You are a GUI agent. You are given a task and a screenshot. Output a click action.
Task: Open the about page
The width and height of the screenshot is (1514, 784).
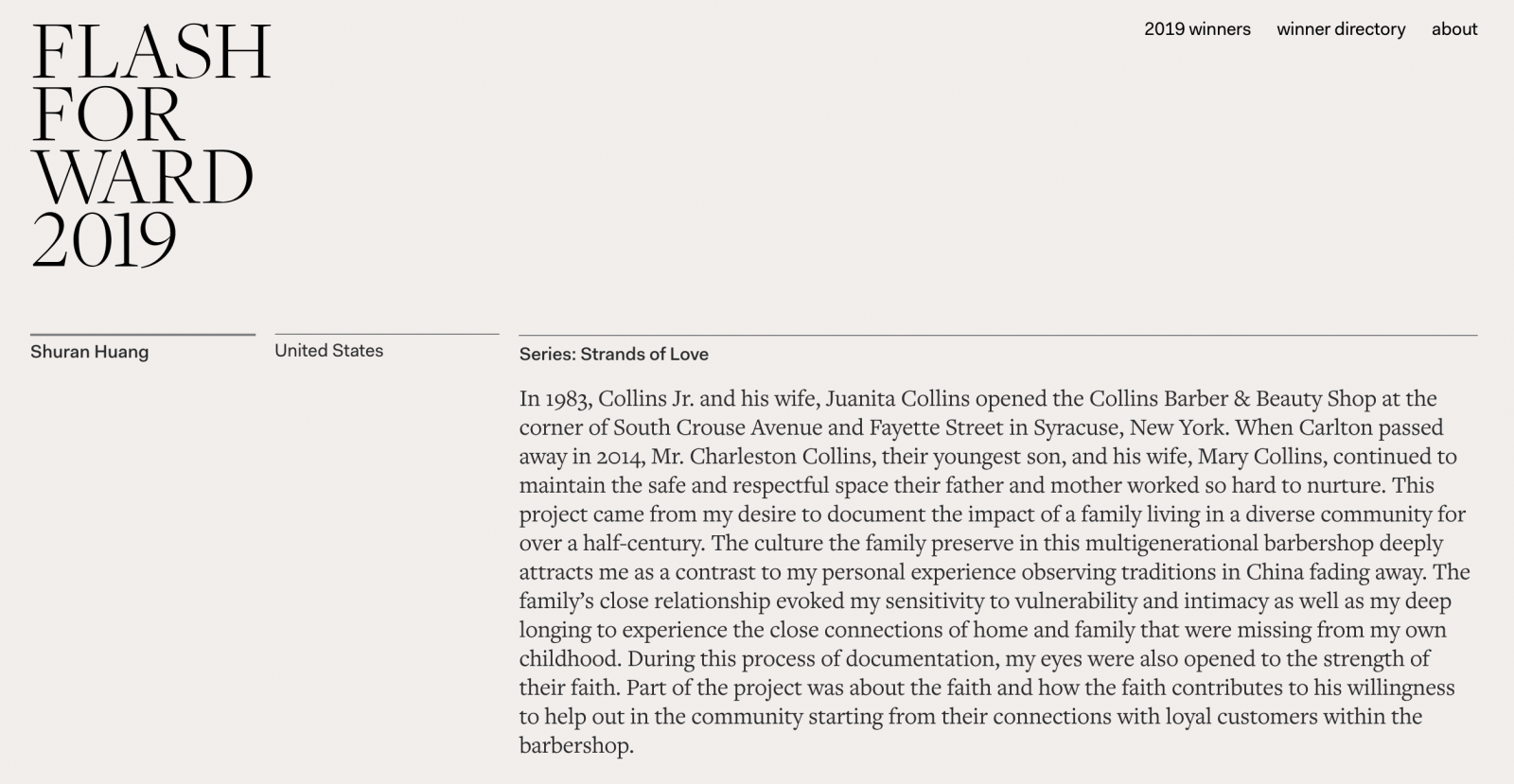(1454, 29)
